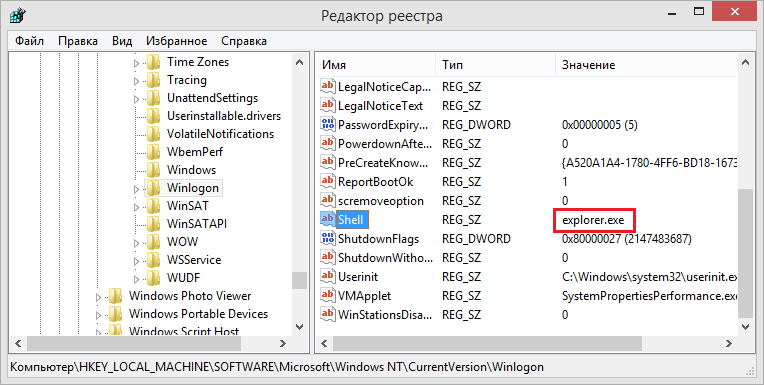Click the explorer.exe value of Shell
The image size is (764, 385).
pos(593,220)
